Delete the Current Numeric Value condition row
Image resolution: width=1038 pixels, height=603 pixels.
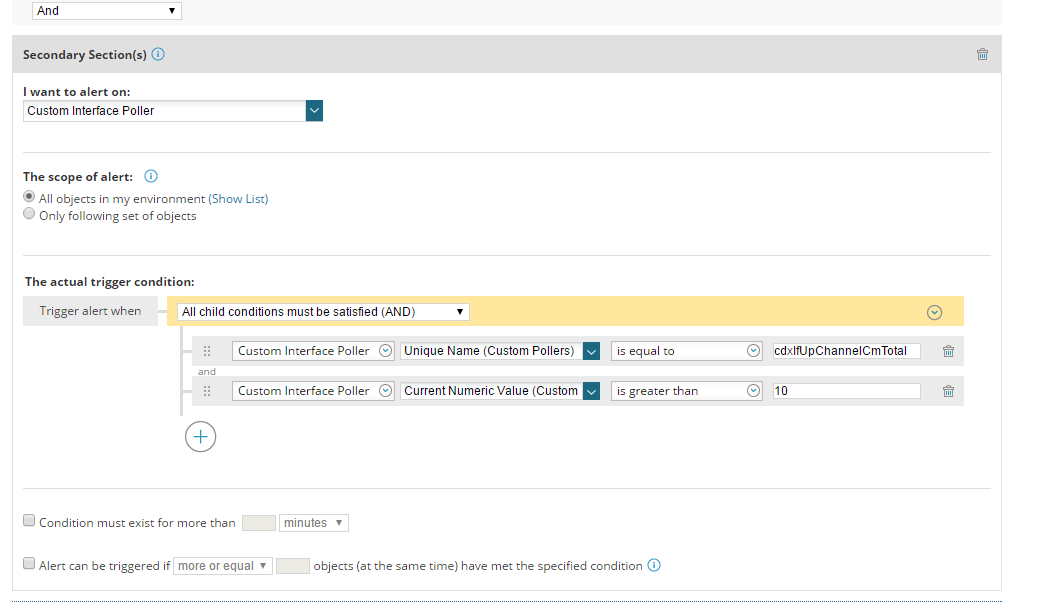pos(948,391)
